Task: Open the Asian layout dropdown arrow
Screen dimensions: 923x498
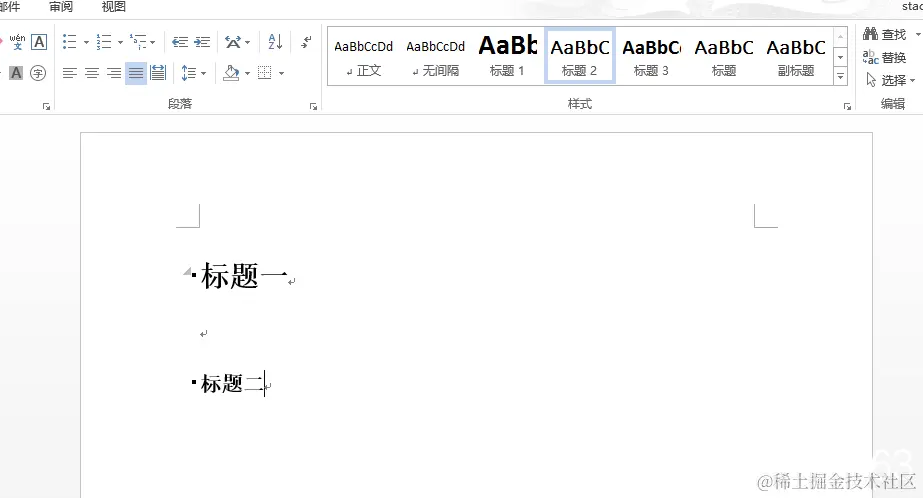Action: pyautogui.click(x=247, y=42)
